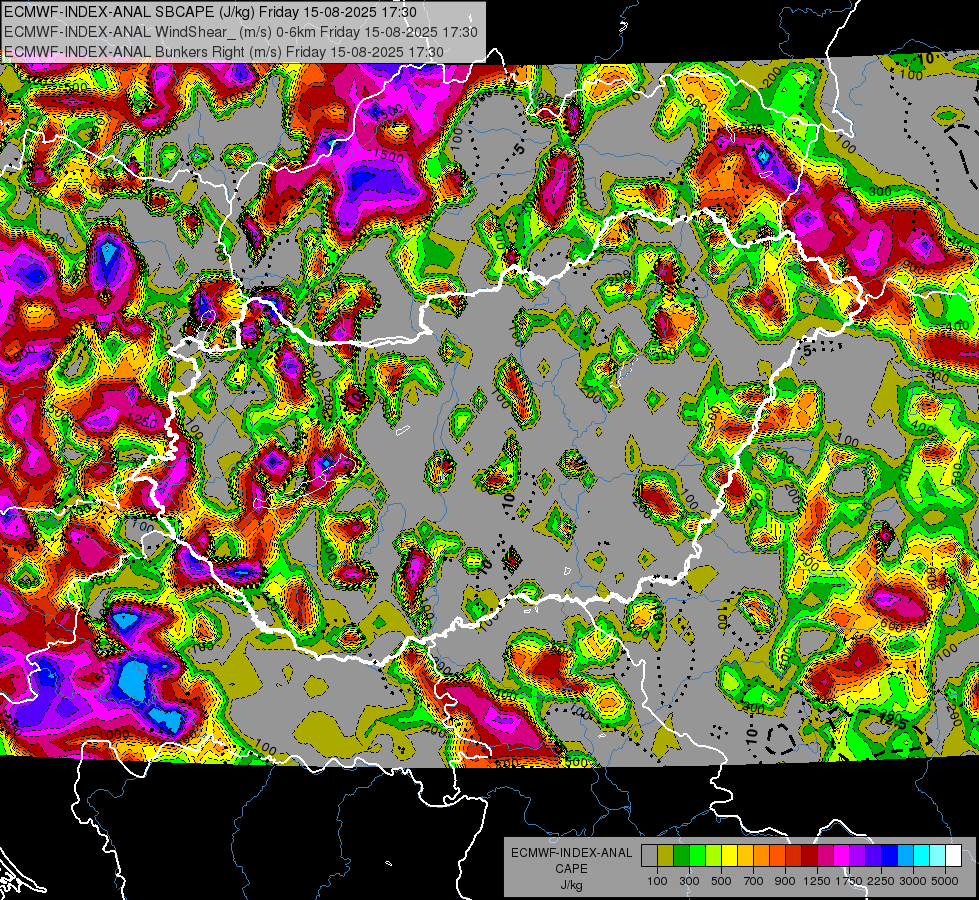The image size is (979, 900).
Task: Select the pure yellow legend swatch
Action: click(729, 856)
